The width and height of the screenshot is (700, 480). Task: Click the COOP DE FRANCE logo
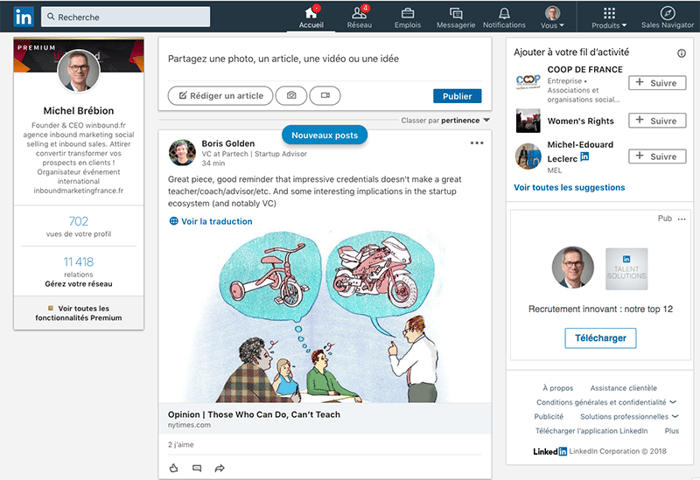pyautogui.click(x=528, y=82)
